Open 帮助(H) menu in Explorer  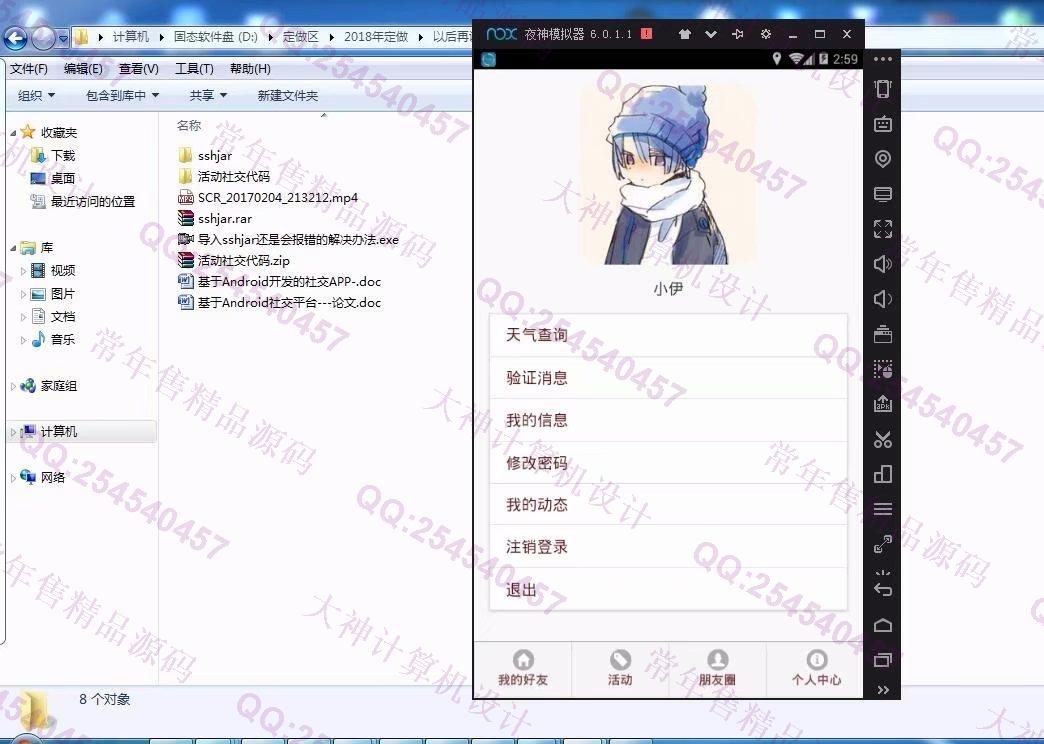(x=250, y=69)
